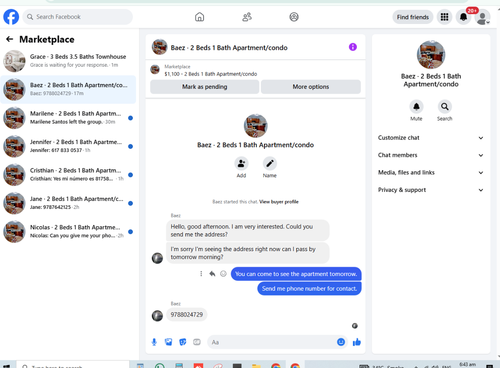The image size is (500, 368).
Task: Expand Privacy & support section
Action: pyautogui.click(x=431, y=190)
